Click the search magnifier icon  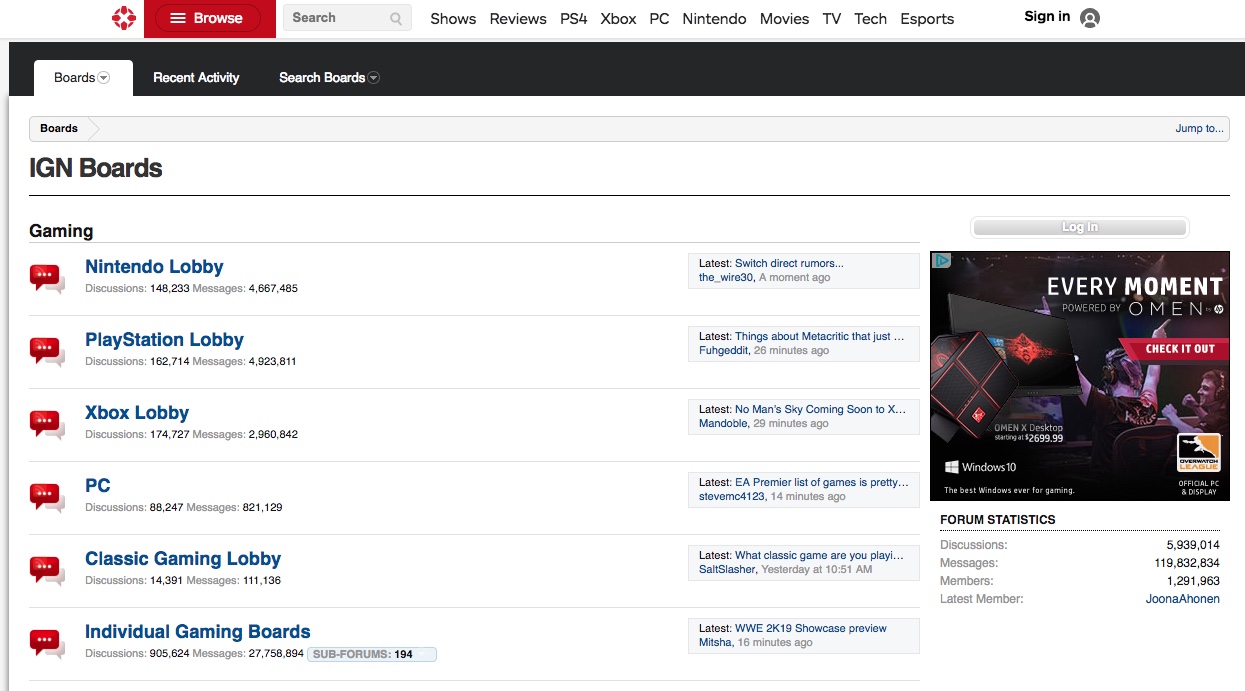click(396, 18)
